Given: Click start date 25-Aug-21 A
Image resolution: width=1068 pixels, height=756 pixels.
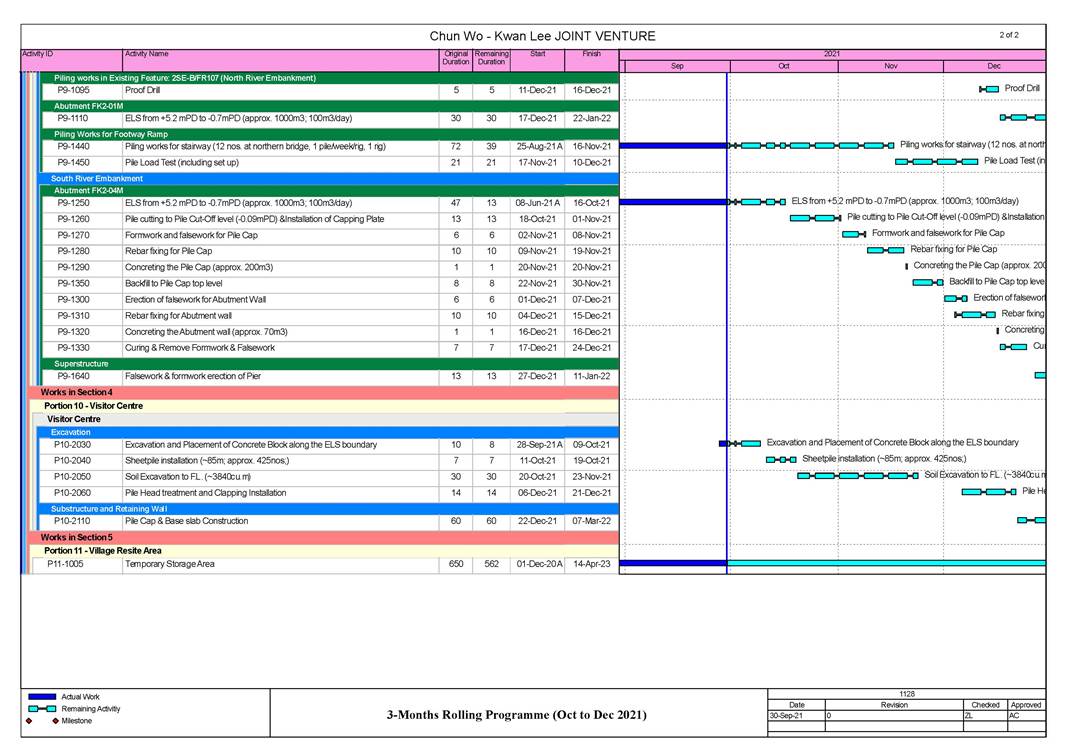Looking at the screenshot, I should [539, 146].
